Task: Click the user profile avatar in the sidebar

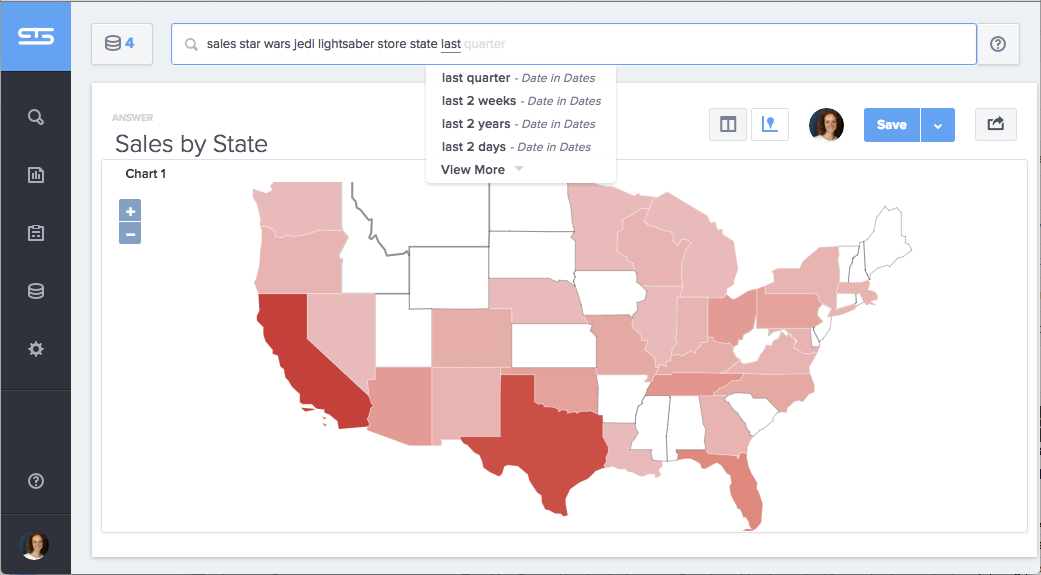Action: [x=35, y=545]
